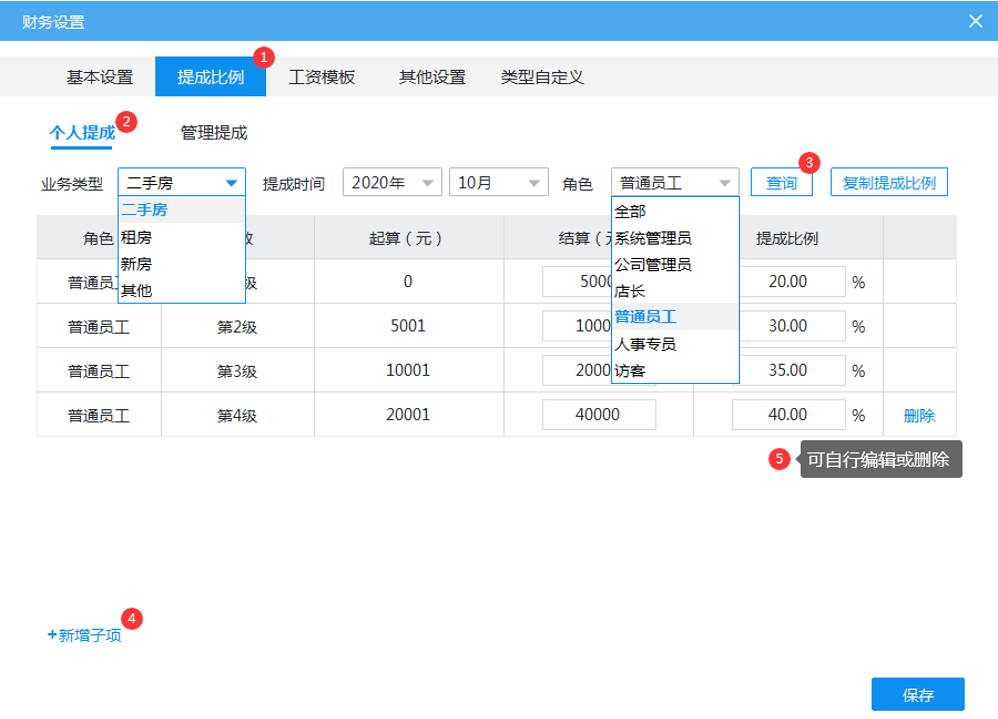This screenshot has height=719, width=998.
Task: Go to the 其他设置 tab
Action: (432, 77)
